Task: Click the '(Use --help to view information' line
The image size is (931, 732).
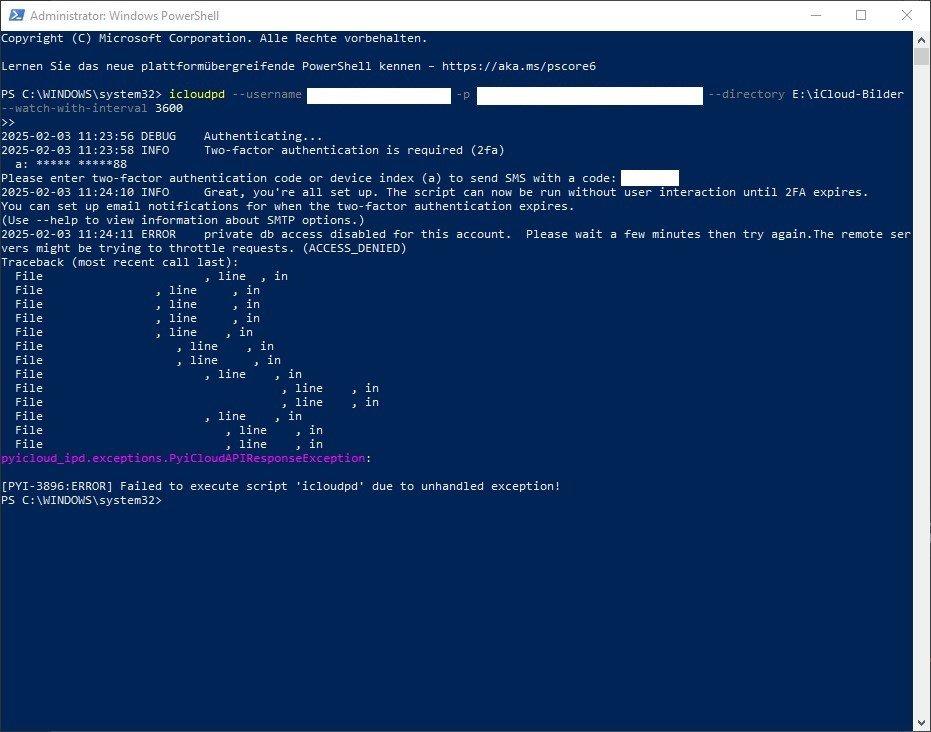Action: pyautogui.click(x=182, y=220)
